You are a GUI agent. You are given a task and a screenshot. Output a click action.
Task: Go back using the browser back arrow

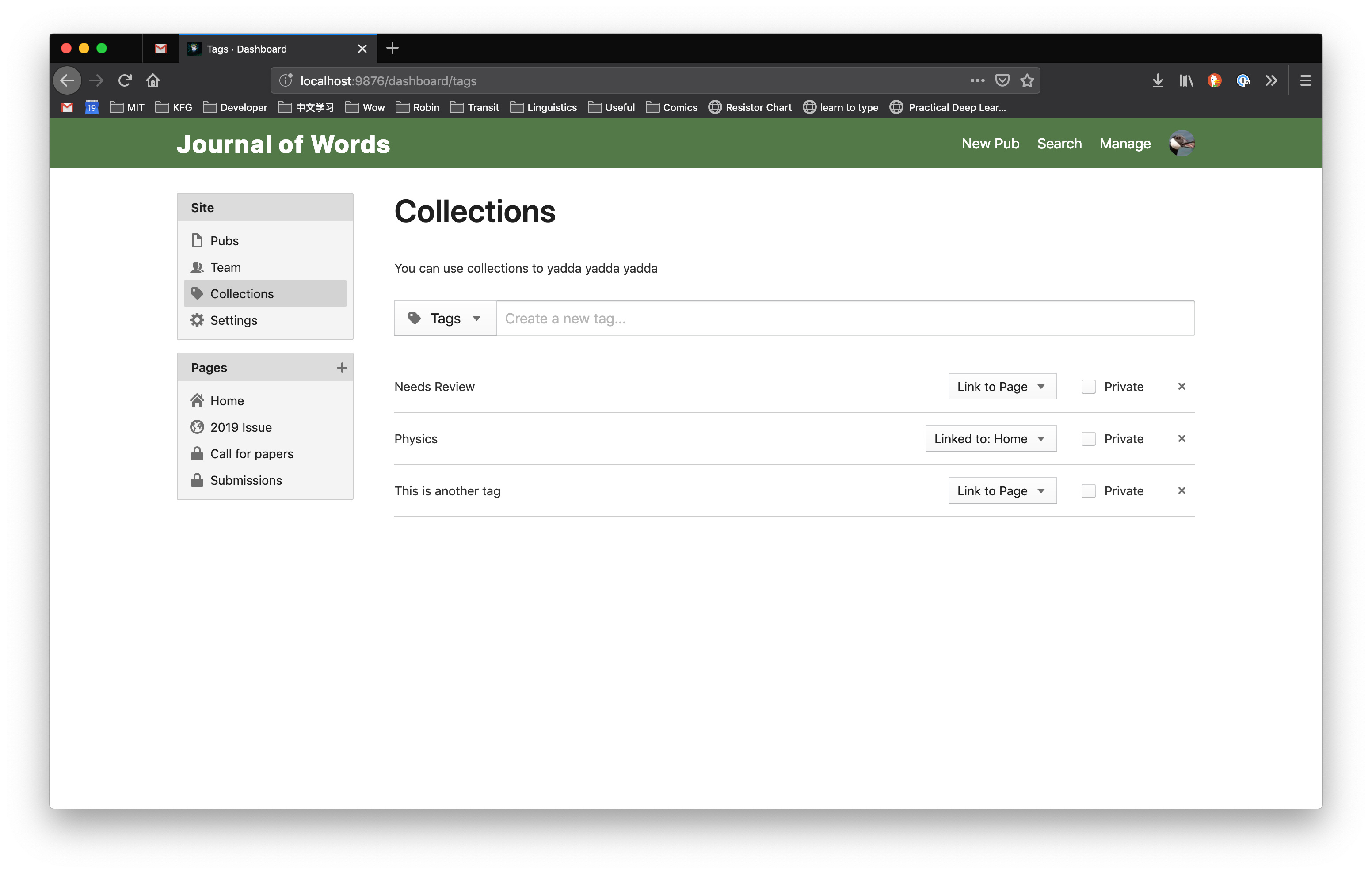(x=67, y=80)
